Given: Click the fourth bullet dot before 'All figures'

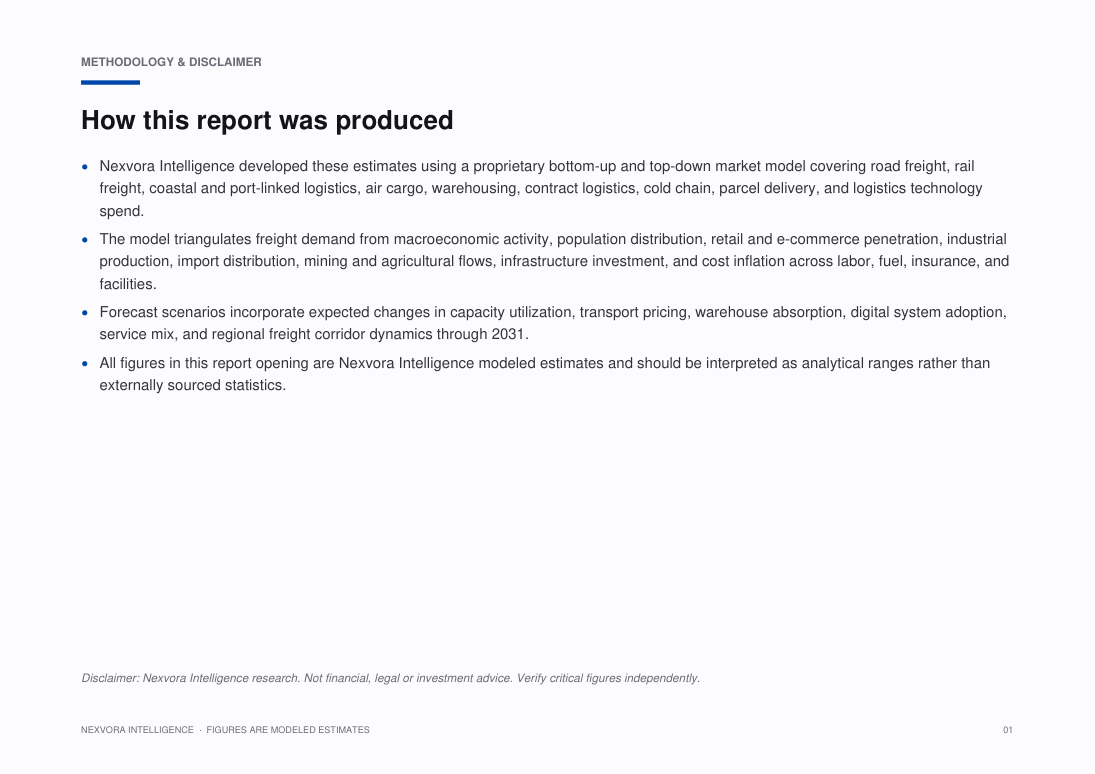Looking at the screenshot, I should point(85,363).
